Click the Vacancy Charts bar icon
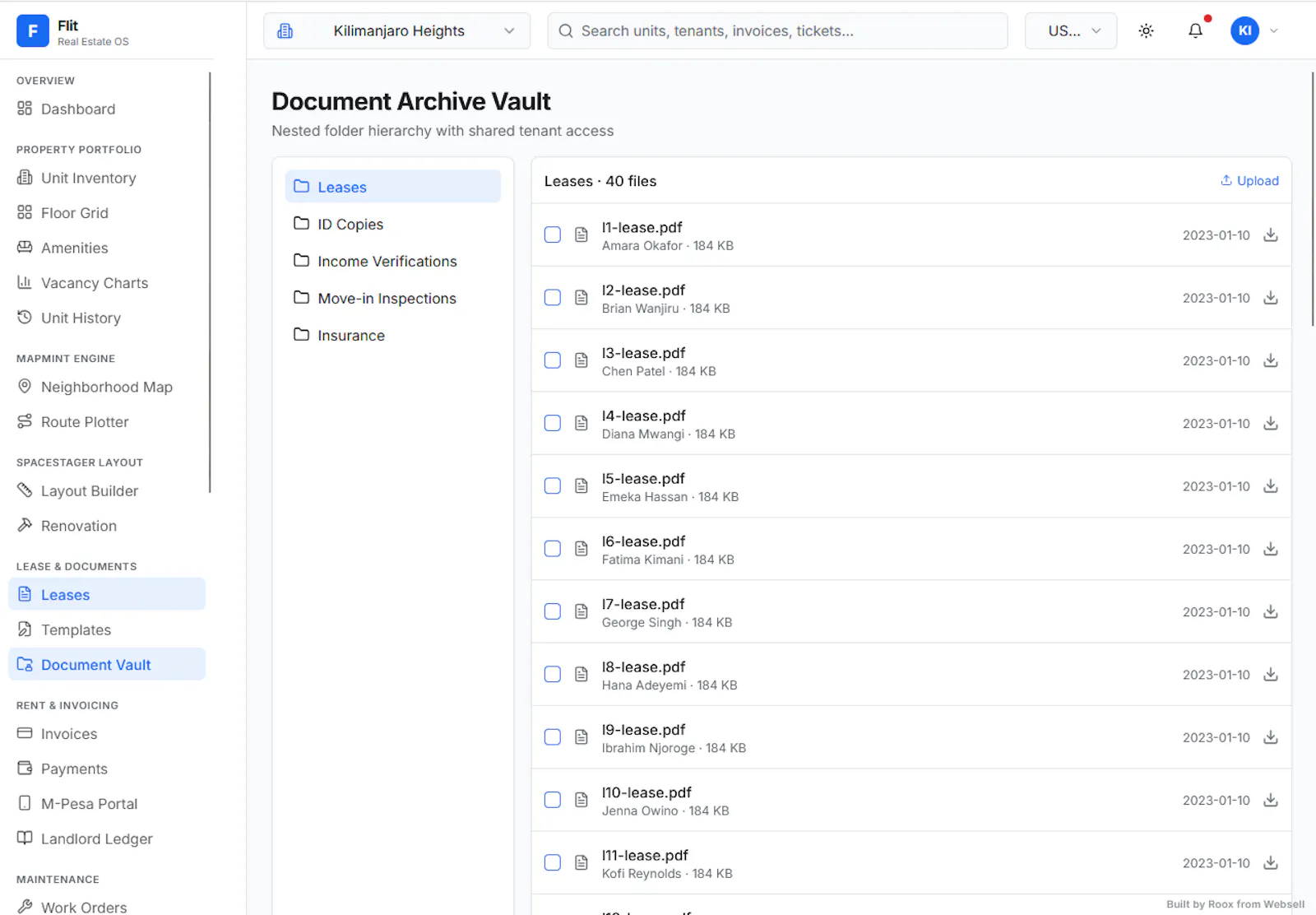 (25, 282)
